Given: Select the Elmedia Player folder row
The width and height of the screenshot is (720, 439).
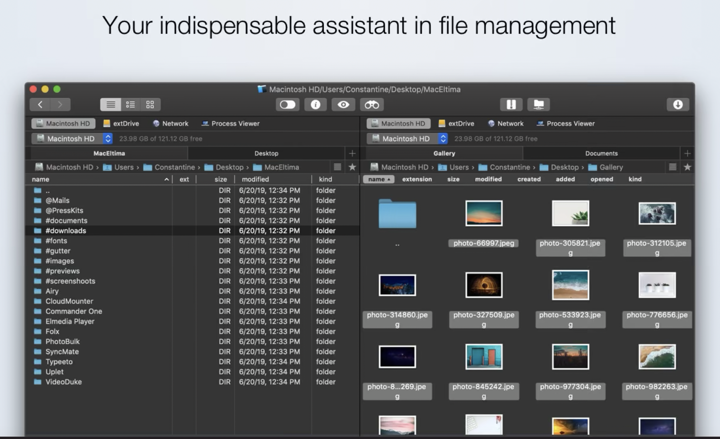Looking at the screenshot, I should tap(193, 321).
